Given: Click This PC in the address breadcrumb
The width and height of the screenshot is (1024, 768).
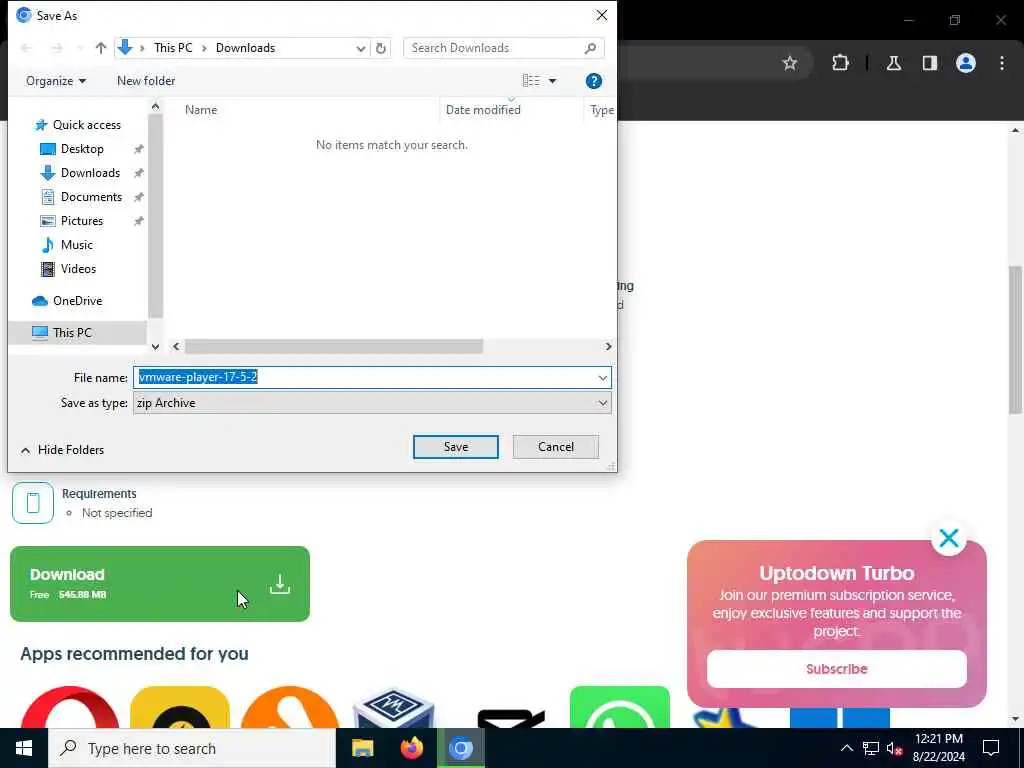Looking at the screenshot, I should (x=173, y=48).
